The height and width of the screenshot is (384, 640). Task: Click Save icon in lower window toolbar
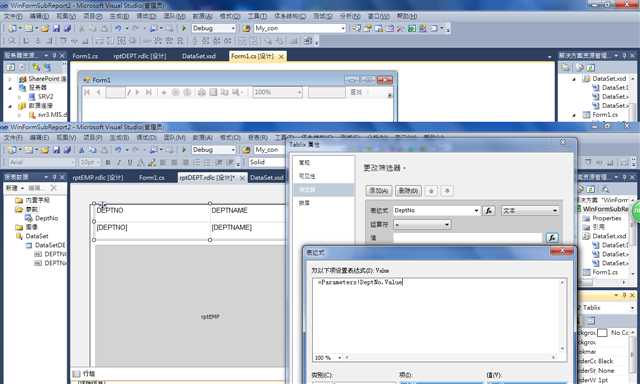coord(56,150)
